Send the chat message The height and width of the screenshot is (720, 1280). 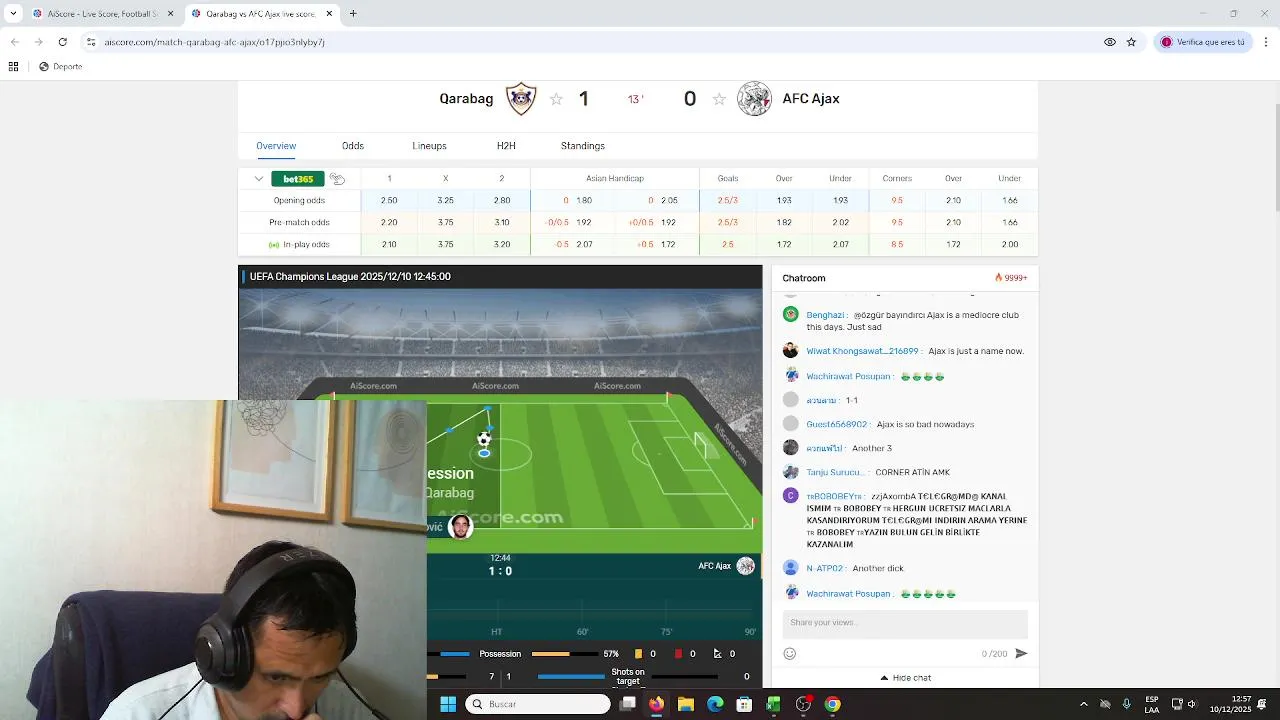click(x=1021, y=654)
